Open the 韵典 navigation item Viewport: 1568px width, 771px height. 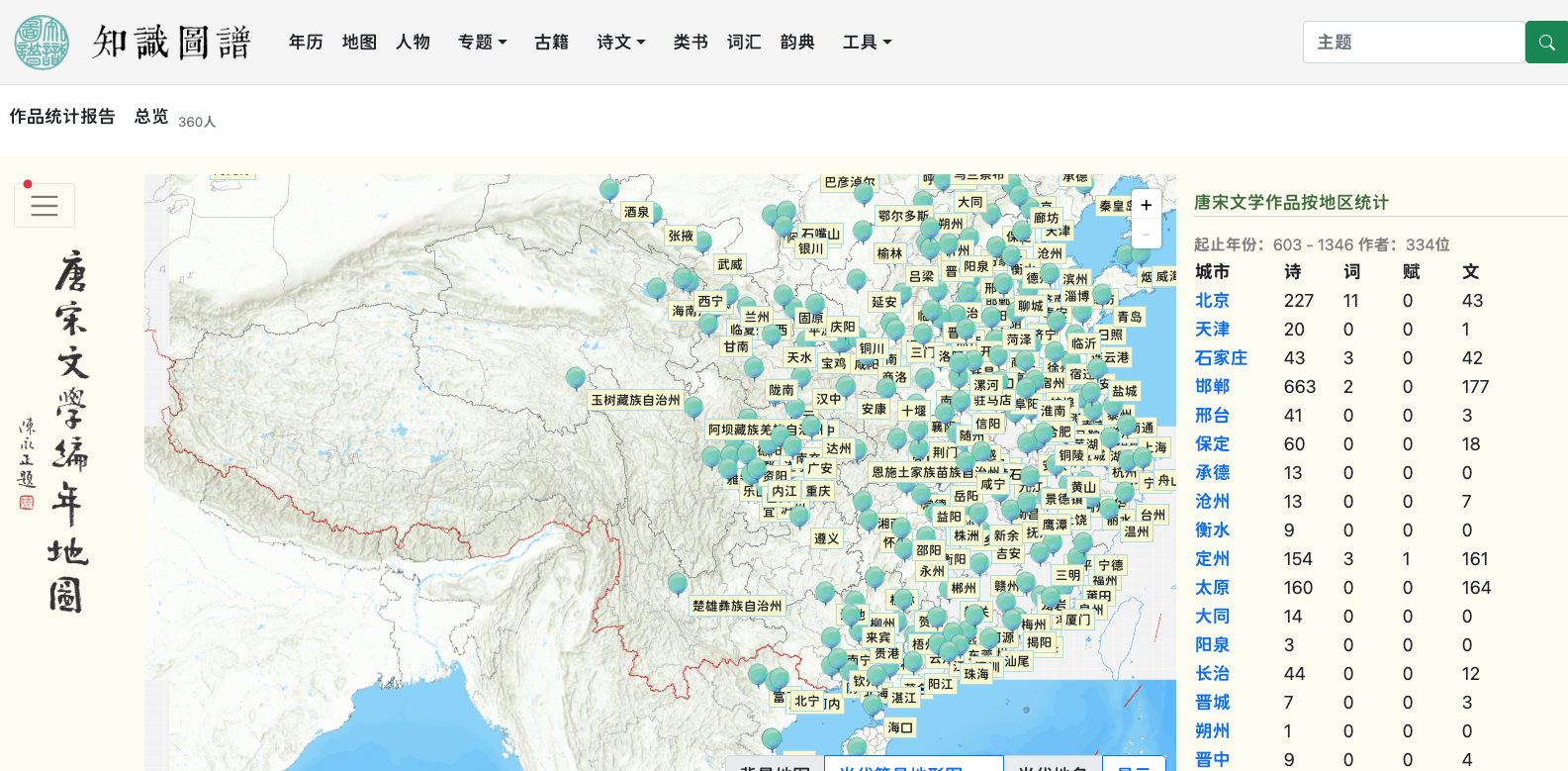(x=797, y=43)
